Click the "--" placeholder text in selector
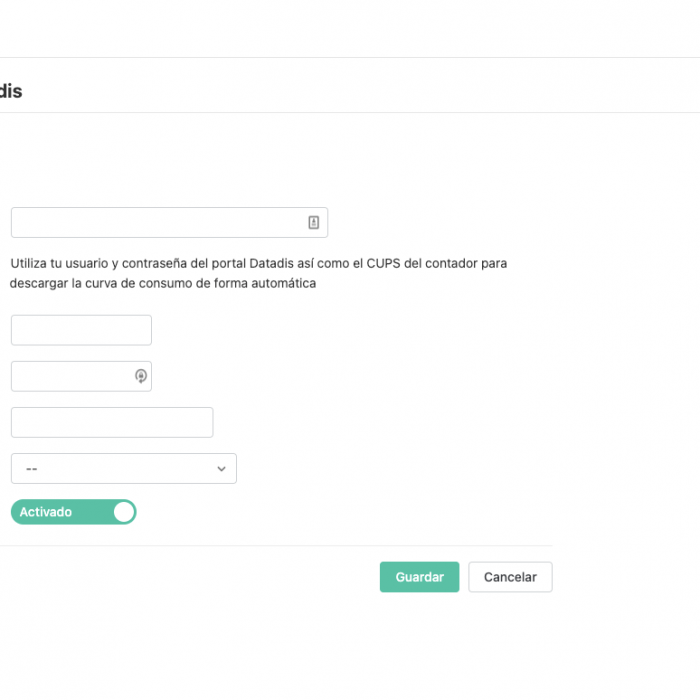The width and height of the screenshot is (700, 700). click(32, 469)
